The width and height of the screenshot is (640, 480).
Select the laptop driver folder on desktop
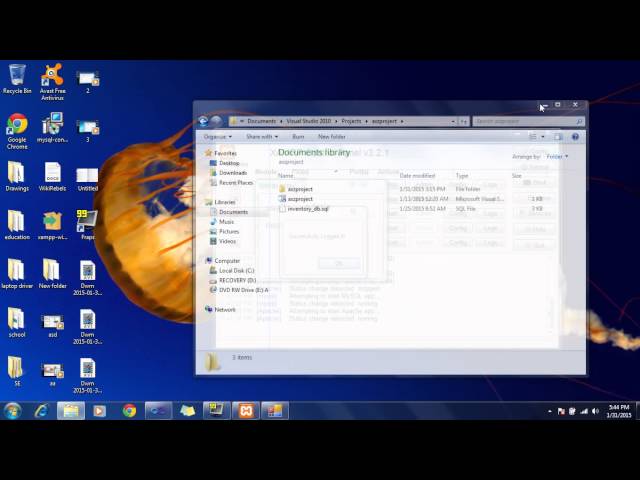click(17, 274)
